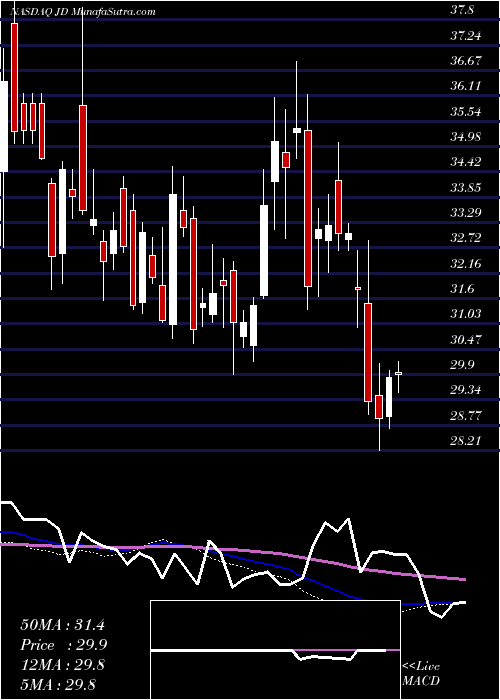Click inside the MACD histogram box
Viewport: 500px width, 700px height.
pos(275,650)
